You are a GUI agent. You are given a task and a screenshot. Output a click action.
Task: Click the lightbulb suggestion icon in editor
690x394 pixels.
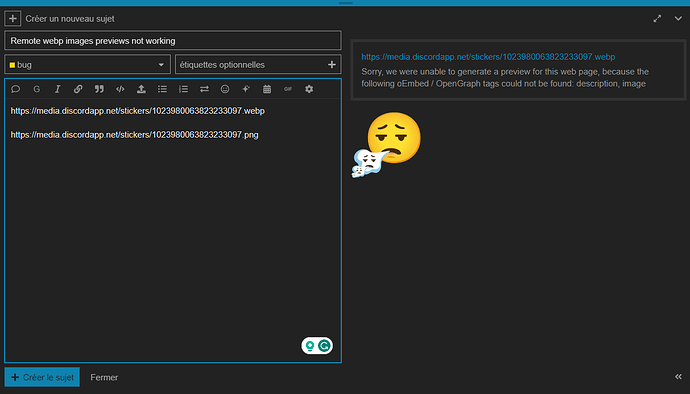(310, 346)
